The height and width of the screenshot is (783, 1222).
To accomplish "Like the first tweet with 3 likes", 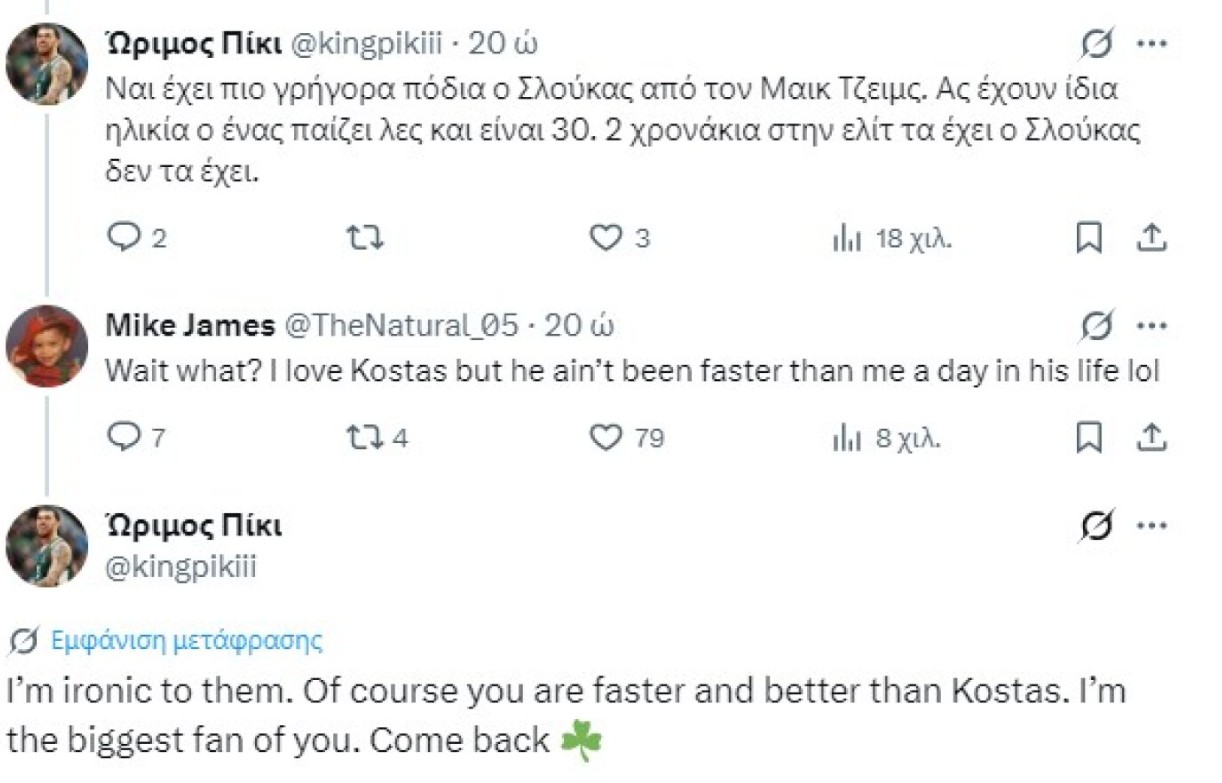I will tap(606, 238).
